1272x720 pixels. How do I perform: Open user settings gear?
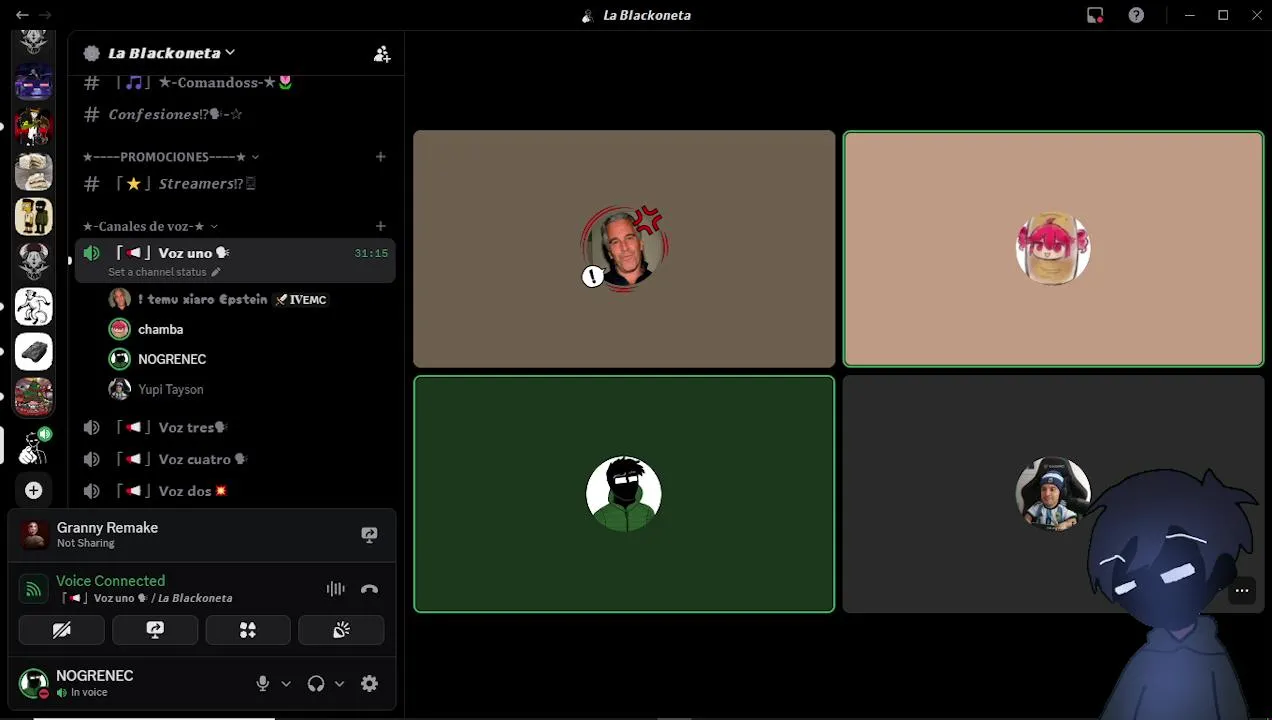[369, 684]
